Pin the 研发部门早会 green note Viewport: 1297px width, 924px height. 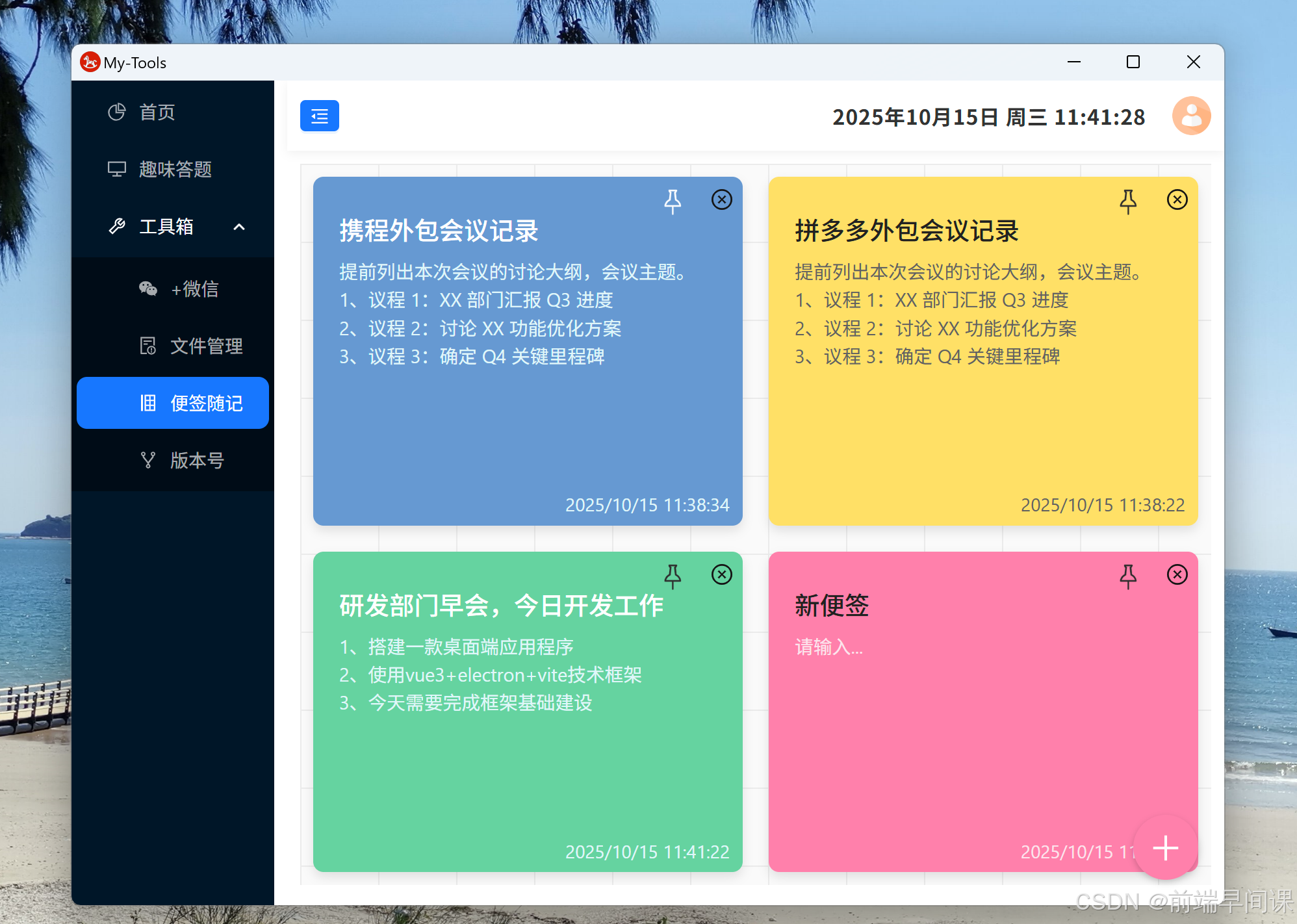(x=673, y=576)
